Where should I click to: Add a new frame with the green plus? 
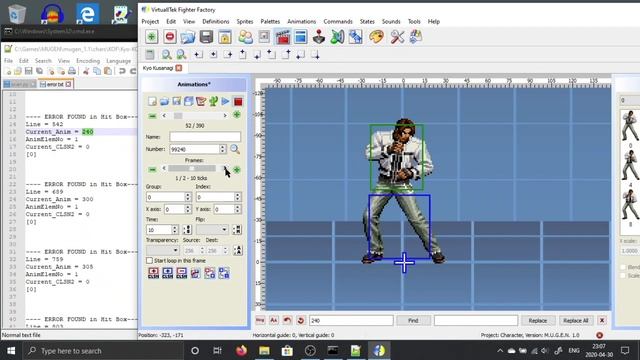coord(237,169)
